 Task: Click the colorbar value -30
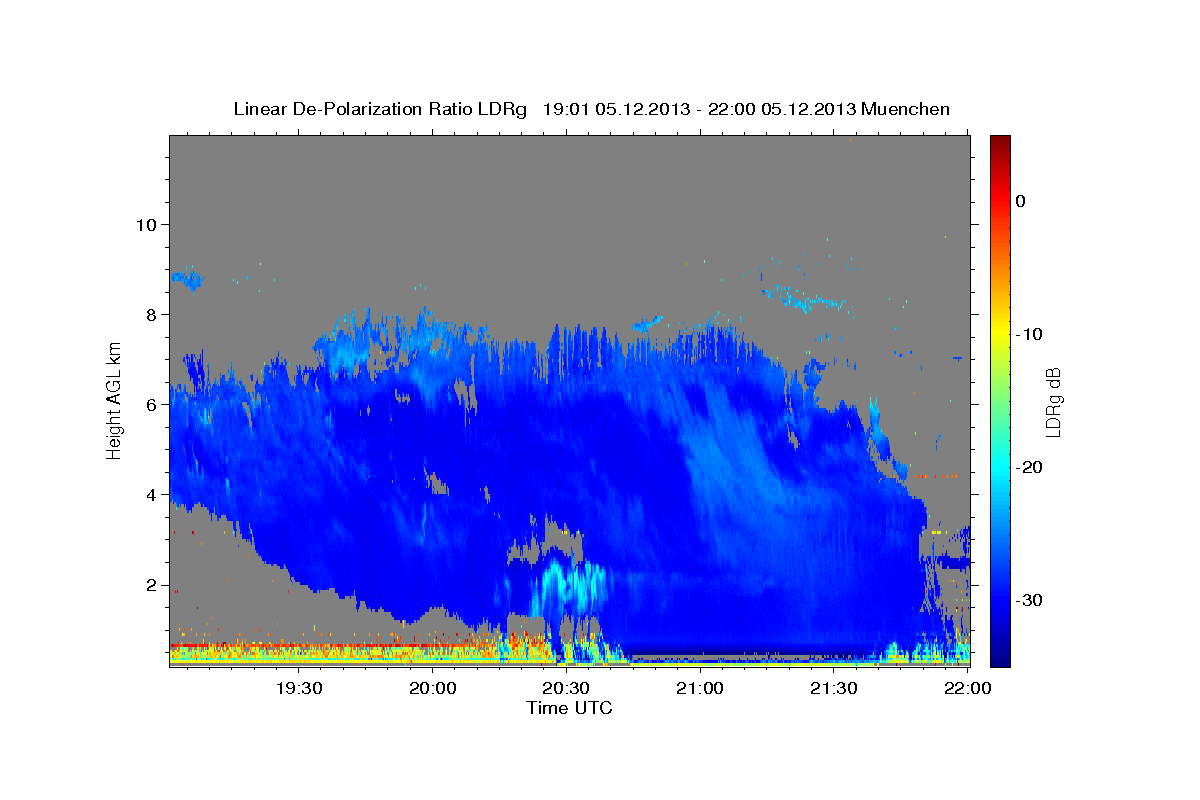[x=1030, y=600]
